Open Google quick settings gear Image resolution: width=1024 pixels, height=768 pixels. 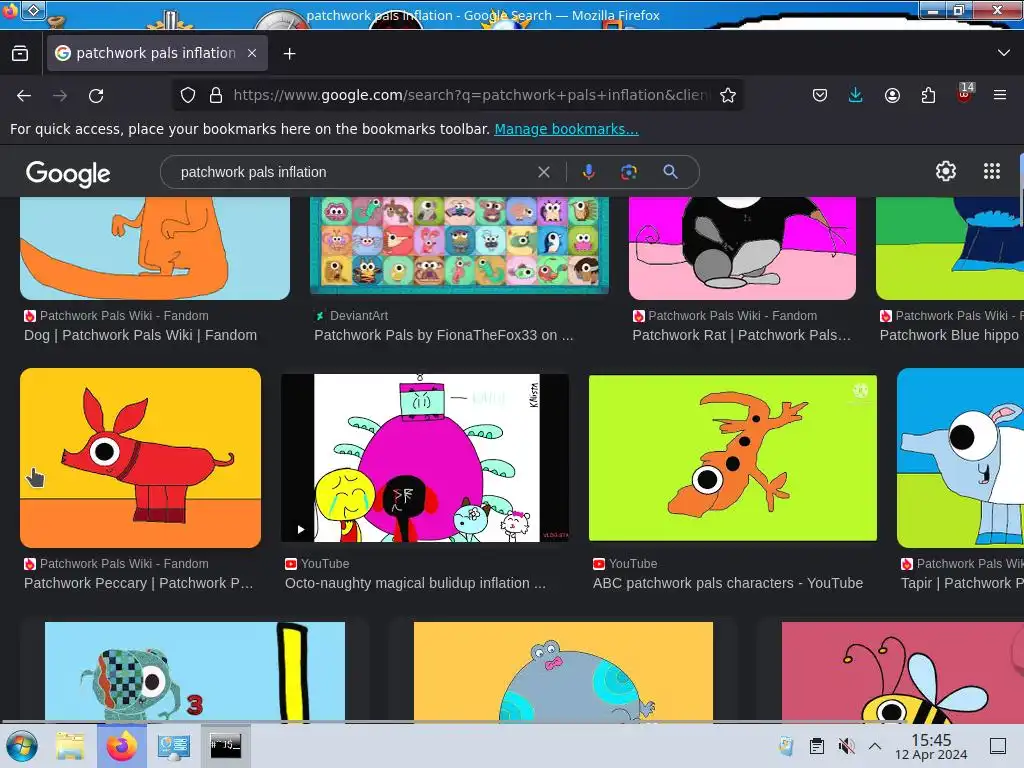pos(946,171)
